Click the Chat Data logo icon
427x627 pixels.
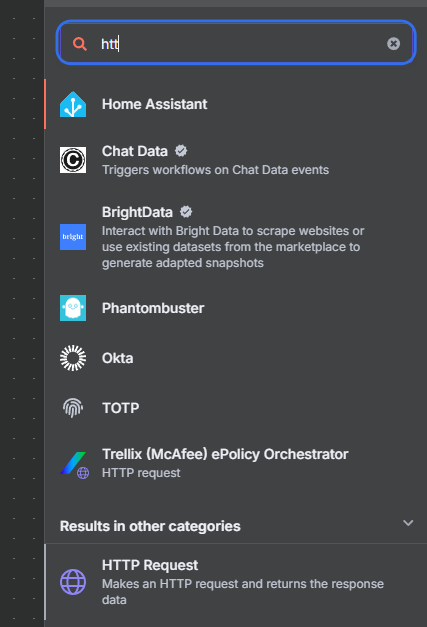pyautogui.click(x=73, y=160)
